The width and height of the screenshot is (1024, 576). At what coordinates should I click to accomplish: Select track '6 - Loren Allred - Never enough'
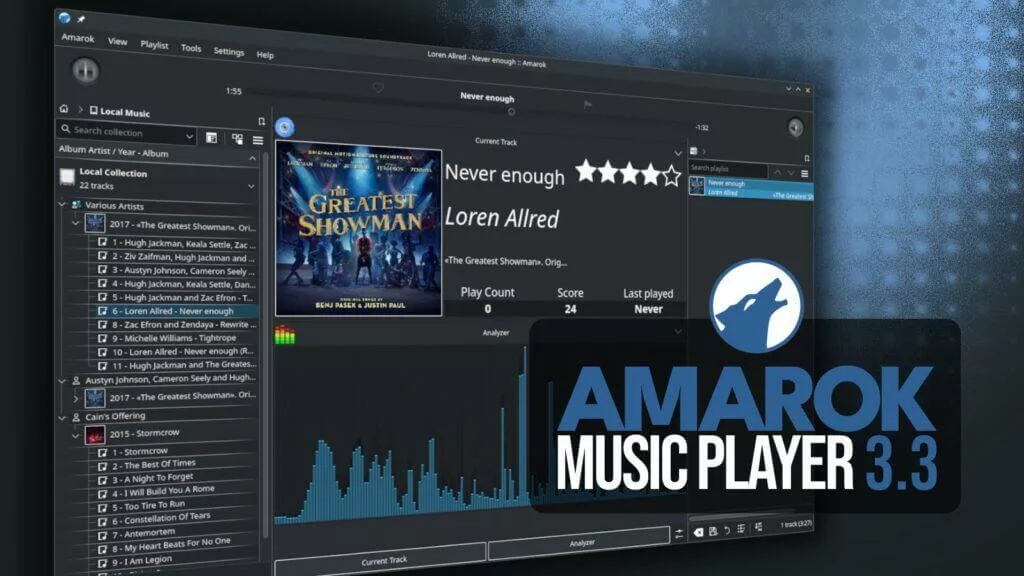tap(172, 311)
